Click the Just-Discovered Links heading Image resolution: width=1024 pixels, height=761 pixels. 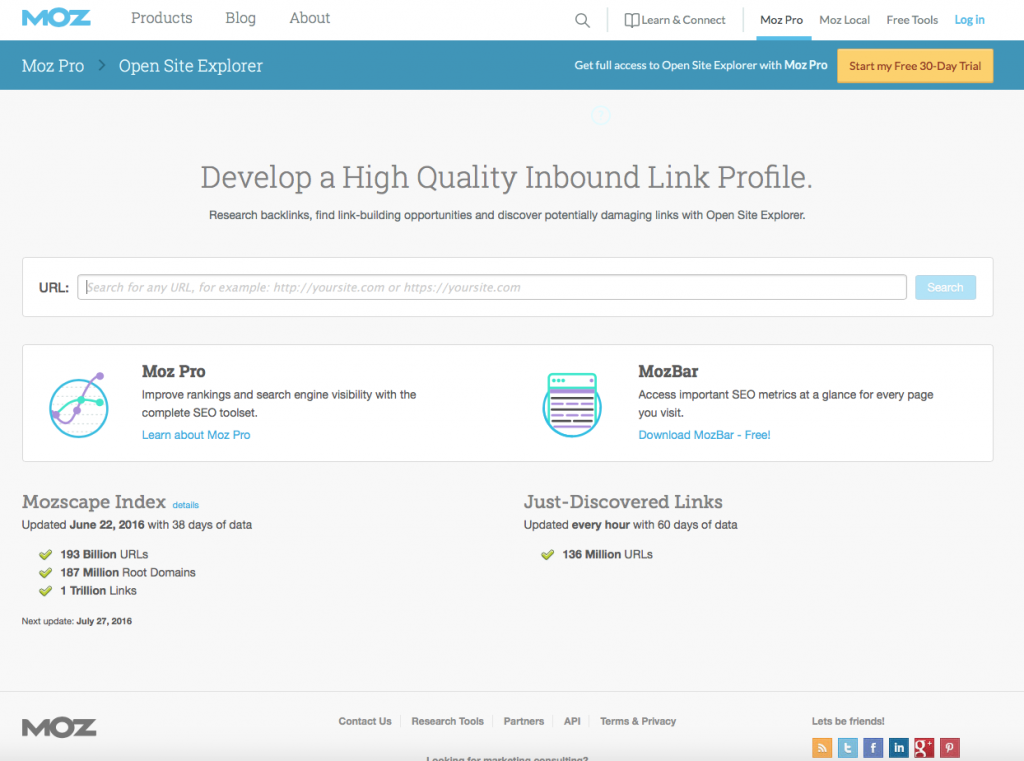pyautogui.click(x=623, y=502)
